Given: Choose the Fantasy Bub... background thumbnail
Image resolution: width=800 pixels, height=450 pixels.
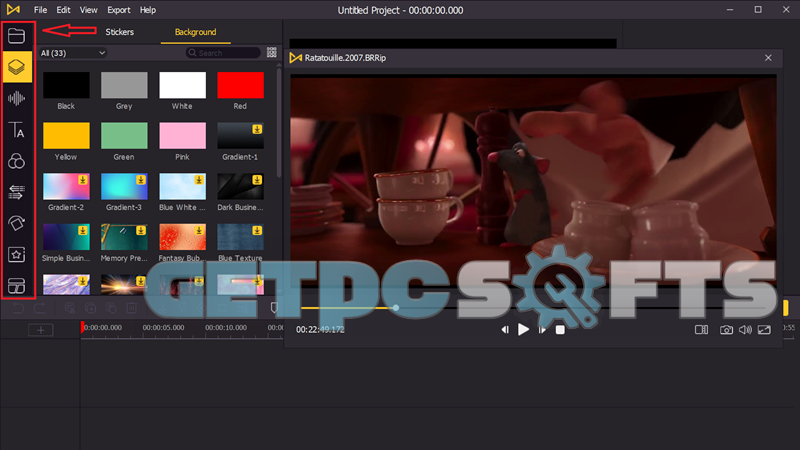Looking at the screenshot, I should 182,237.
